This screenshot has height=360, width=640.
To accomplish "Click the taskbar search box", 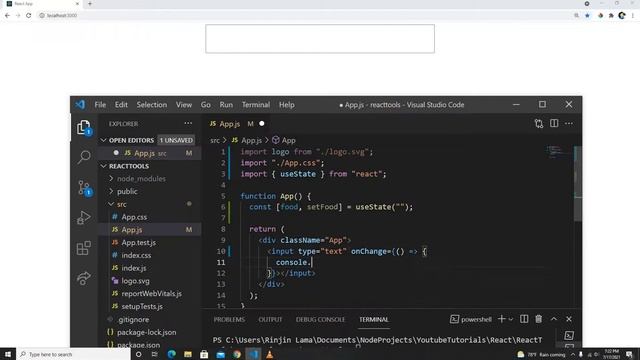I will click(x=73, y=354).
